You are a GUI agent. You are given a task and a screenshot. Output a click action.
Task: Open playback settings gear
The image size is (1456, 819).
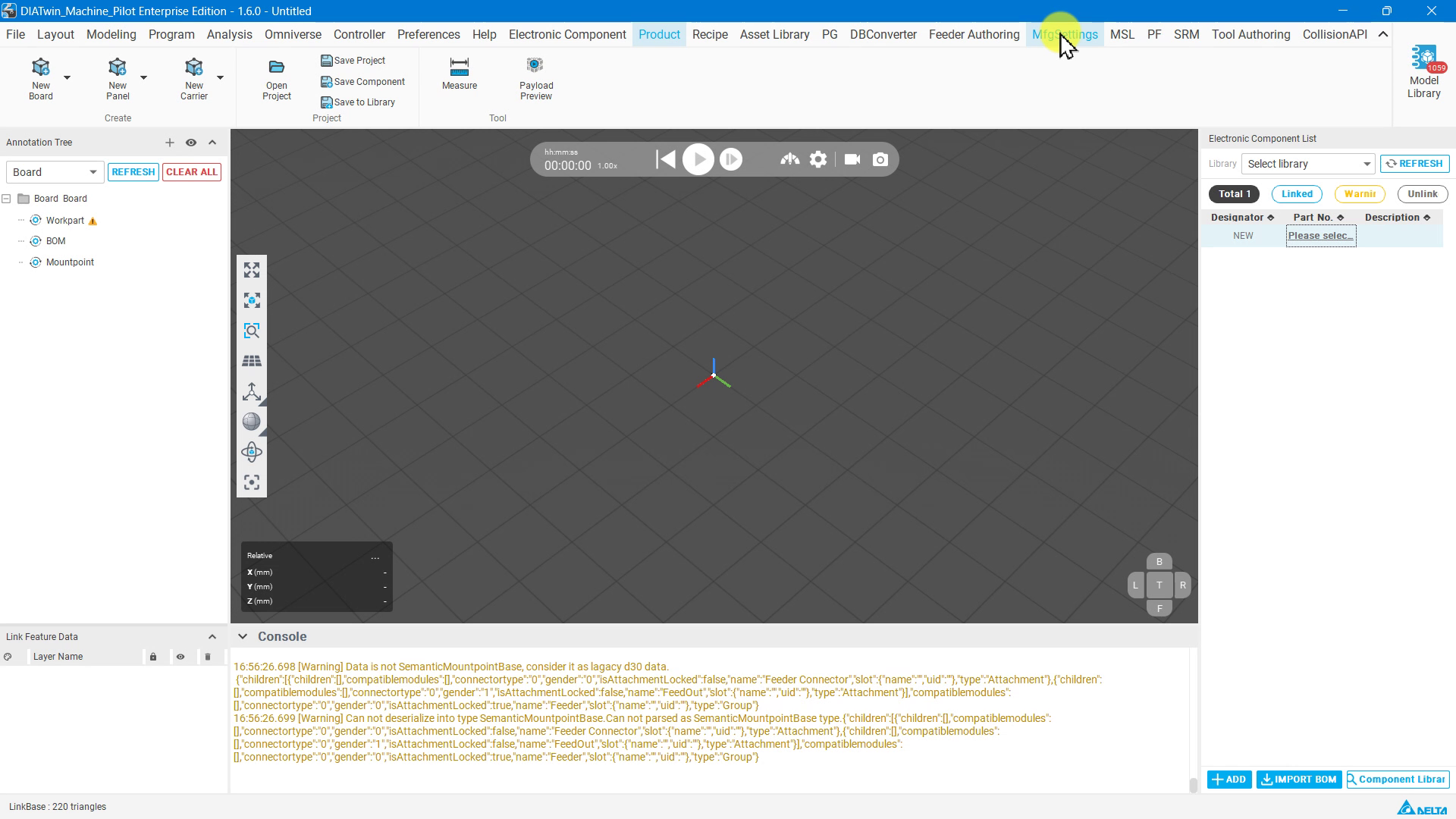tap(818, 159)
